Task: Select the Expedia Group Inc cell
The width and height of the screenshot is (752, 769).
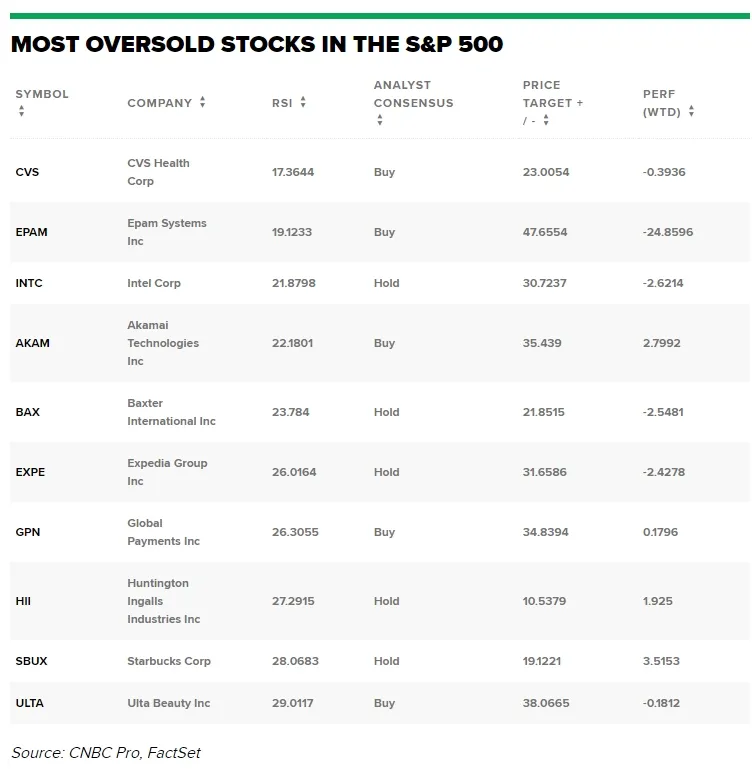Action: coord(167,472)
